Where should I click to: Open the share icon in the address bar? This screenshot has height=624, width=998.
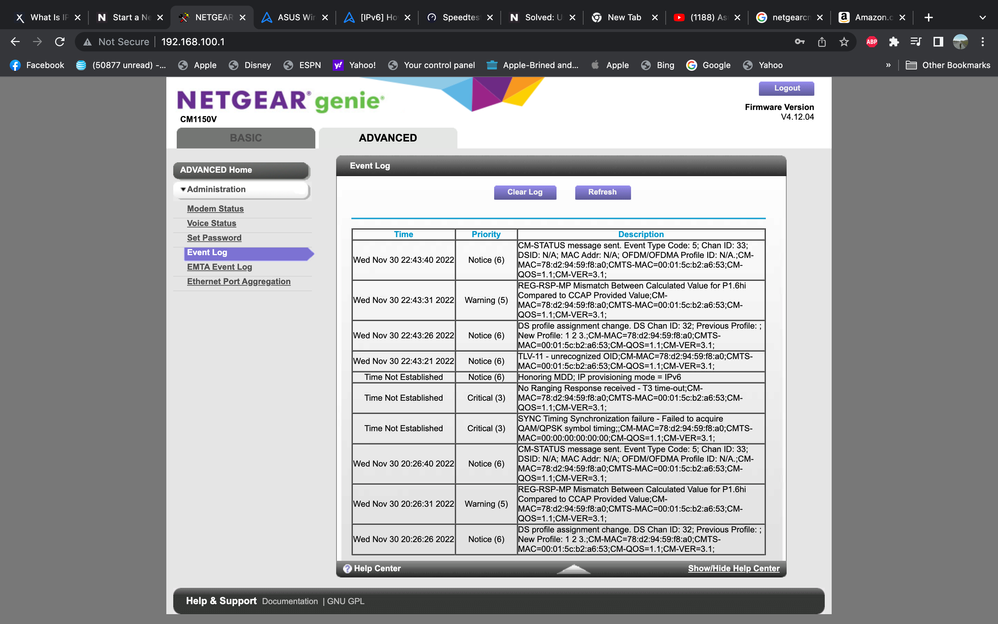pyautogui.click(x=821, y=43)
